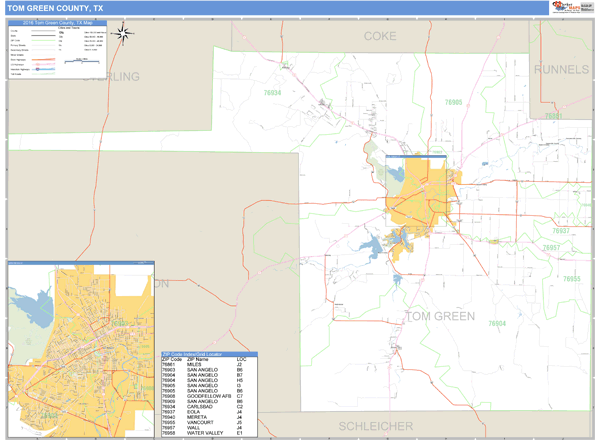Click the RUNNELS county label
This screenshot has height=442, width=600.
click(x=561, y=69)
